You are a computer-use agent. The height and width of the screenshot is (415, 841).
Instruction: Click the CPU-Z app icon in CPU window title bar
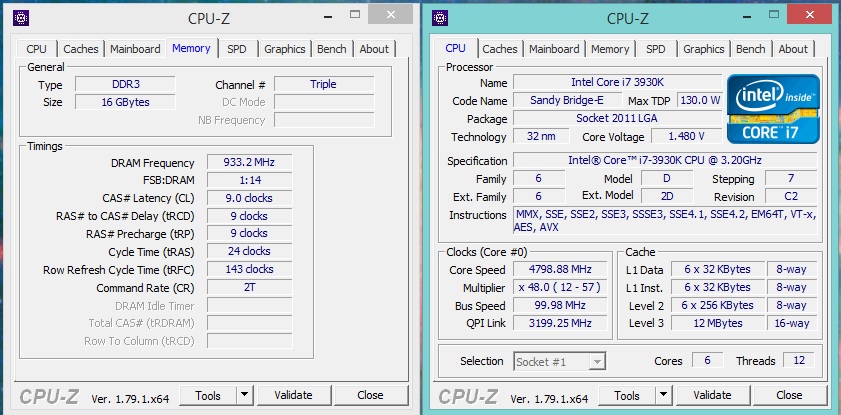click(440, 18)
